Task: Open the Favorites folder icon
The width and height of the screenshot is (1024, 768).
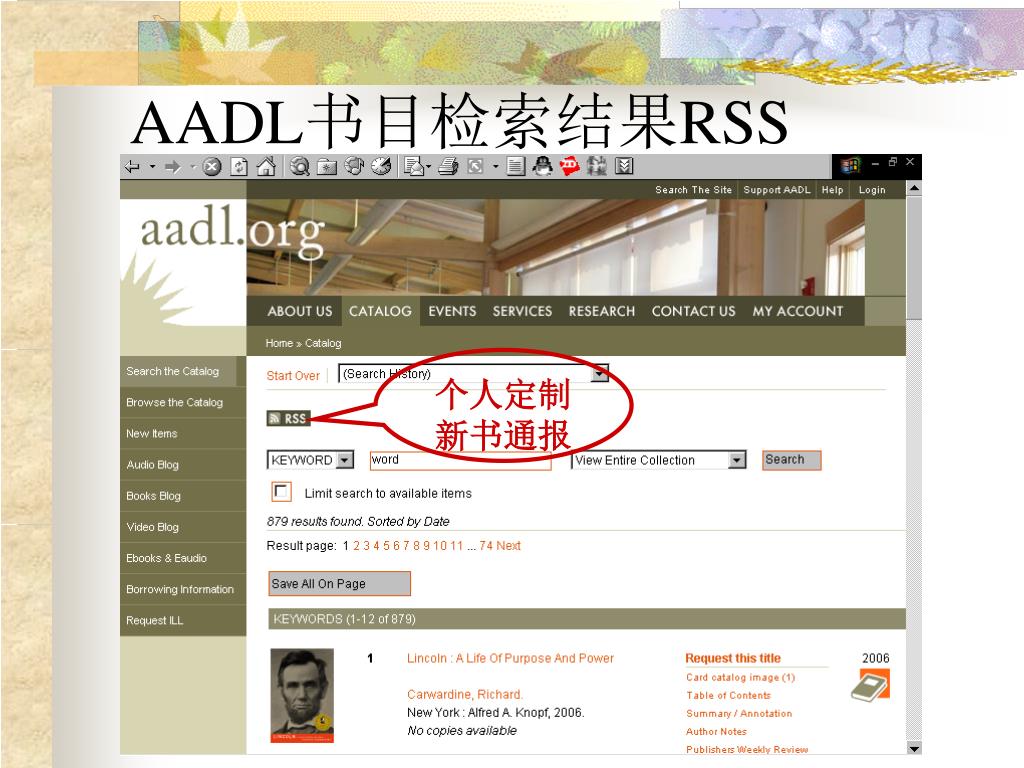Action: [327, 167]
